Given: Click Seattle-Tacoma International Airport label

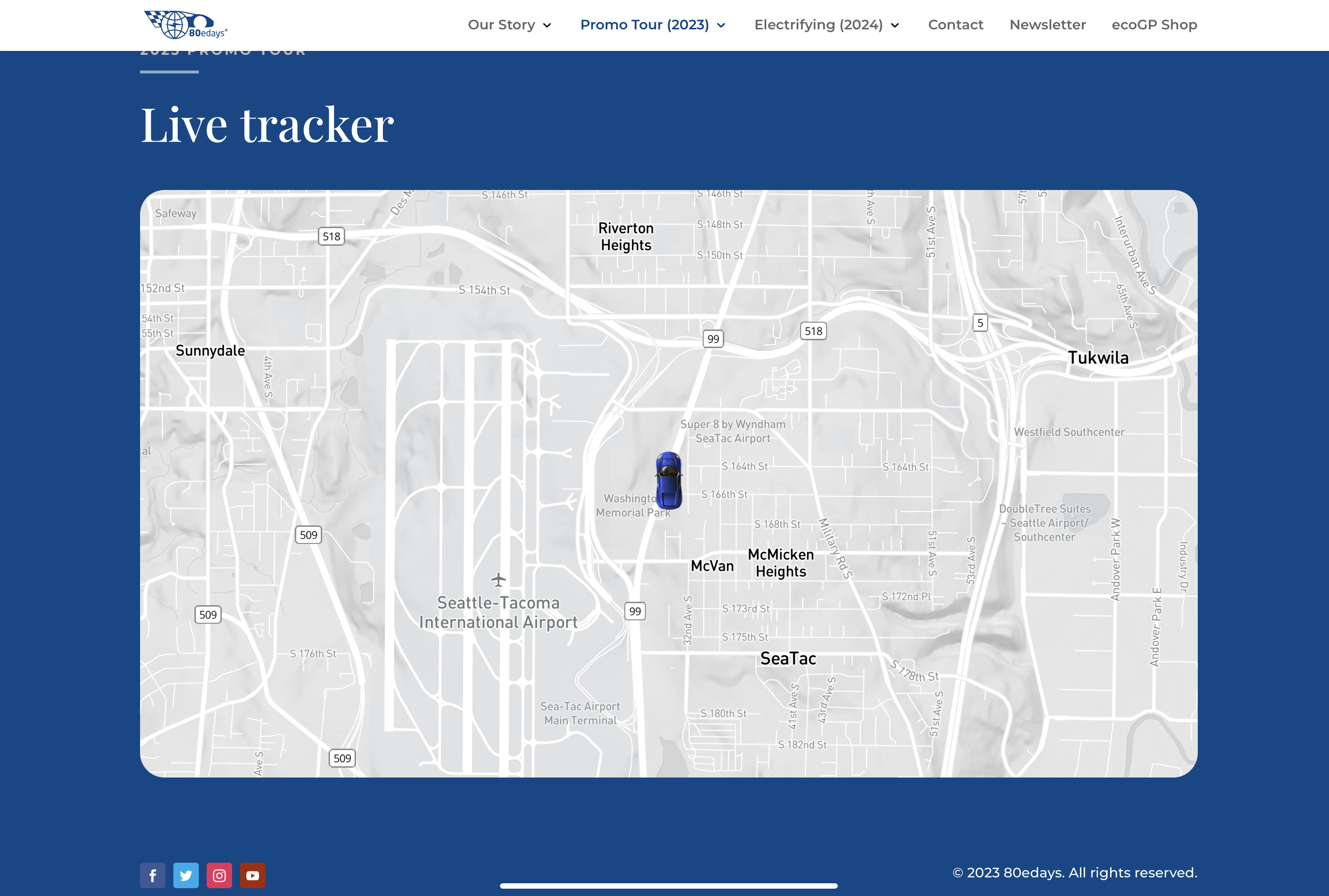Looking at the screenshot, I should pyautogui.click(x=498, y=612).
